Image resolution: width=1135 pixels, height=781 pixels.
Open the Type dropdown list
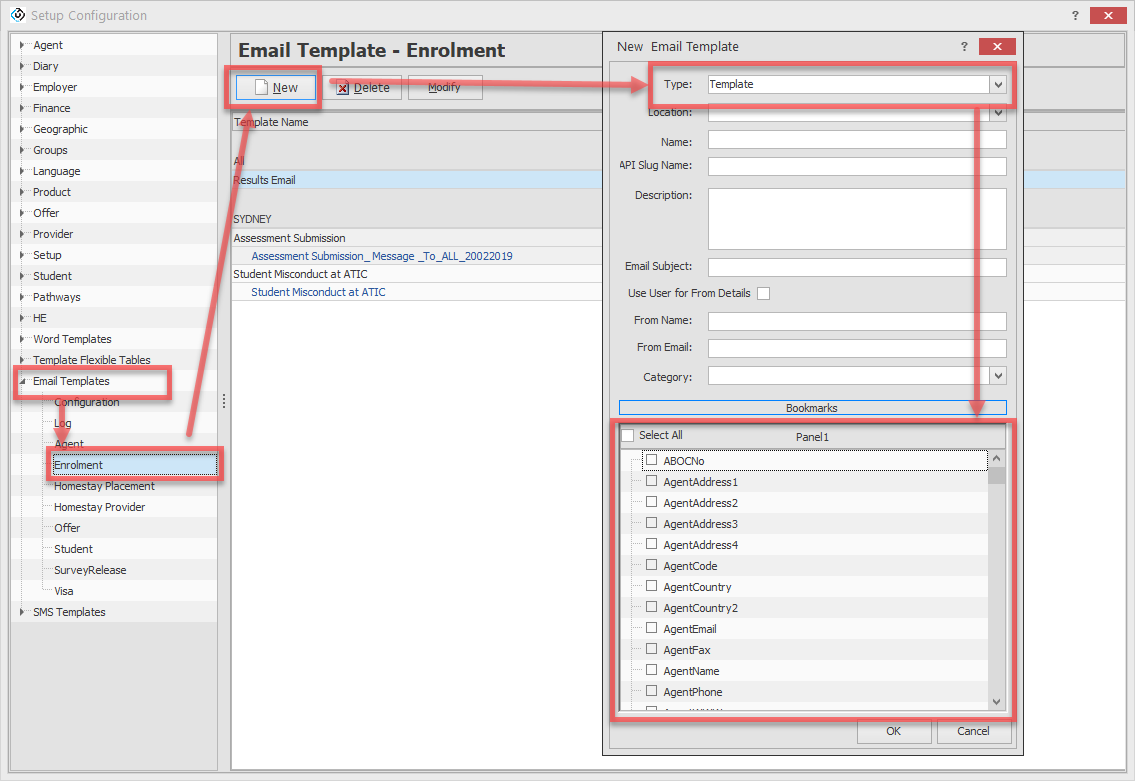997,85
